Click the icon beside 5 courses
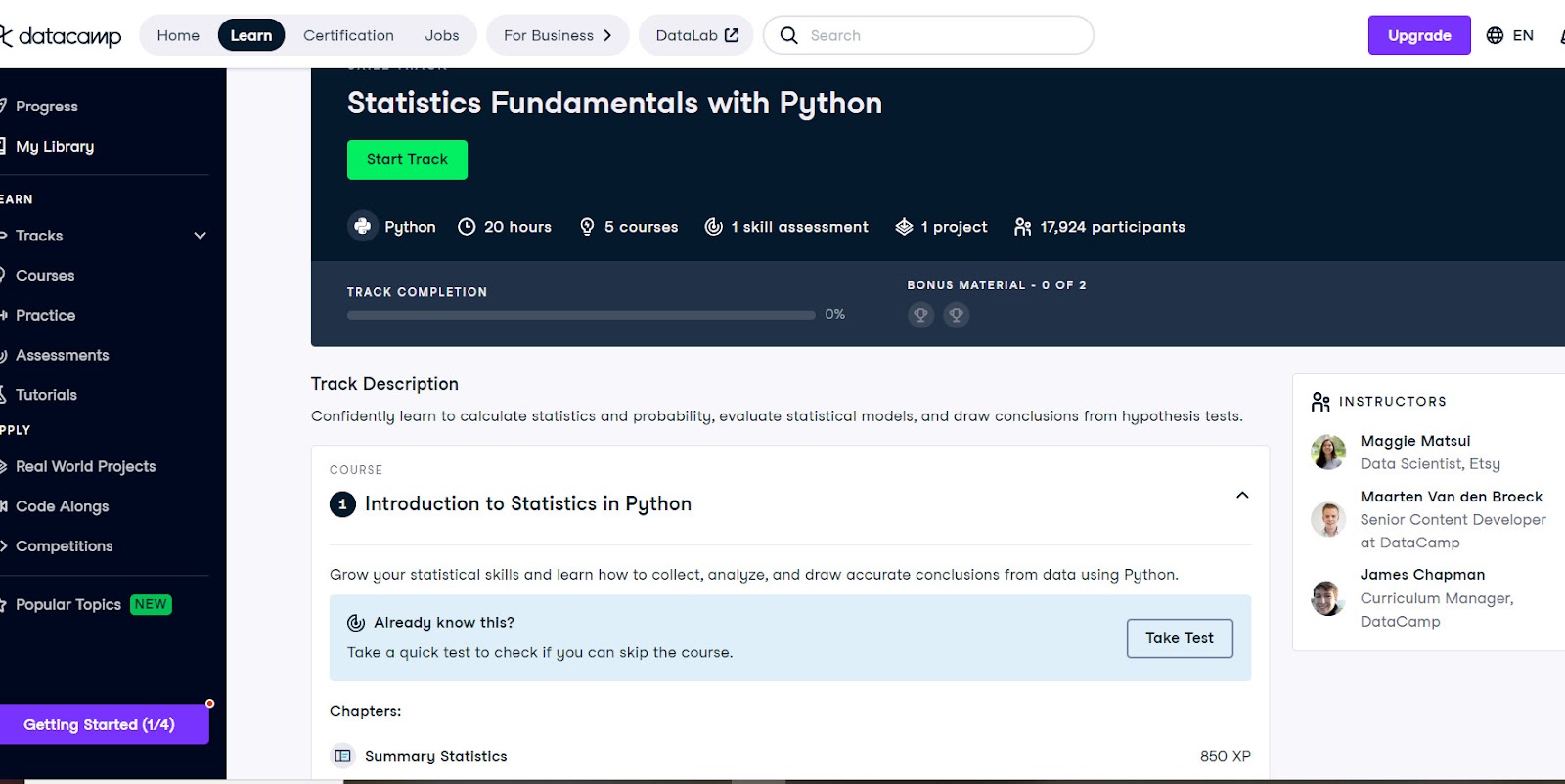 pos(587,227)
